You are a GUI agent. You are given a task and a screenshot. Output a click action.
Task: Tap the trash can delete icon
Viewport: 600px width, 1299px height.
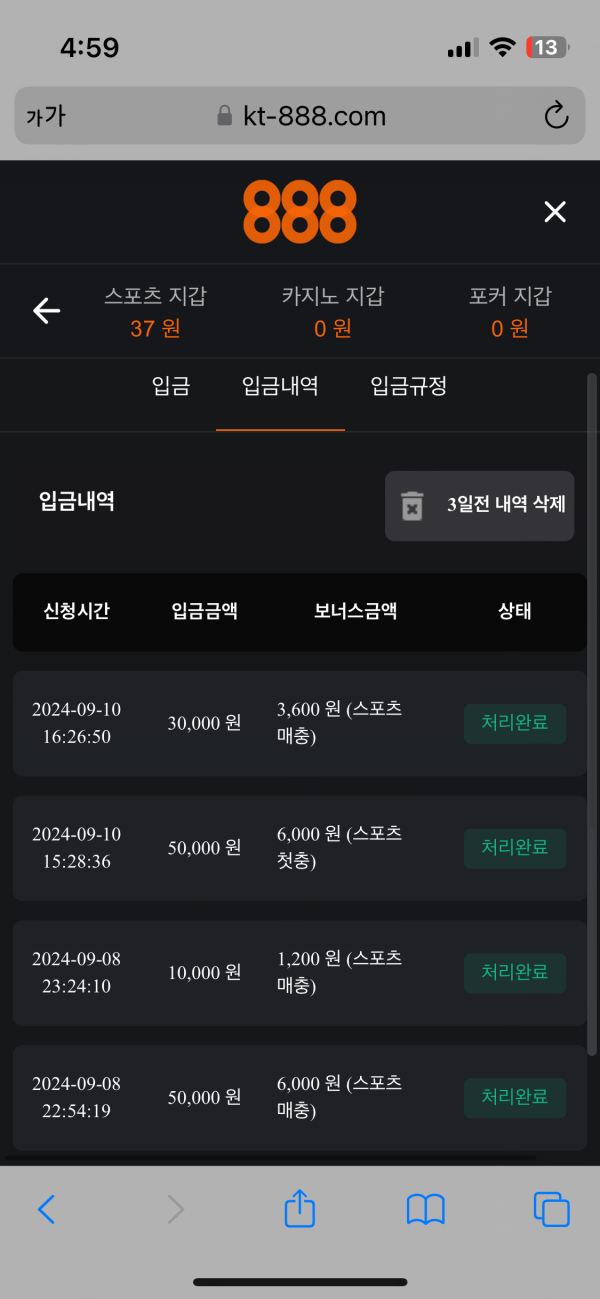pos(412,505)
